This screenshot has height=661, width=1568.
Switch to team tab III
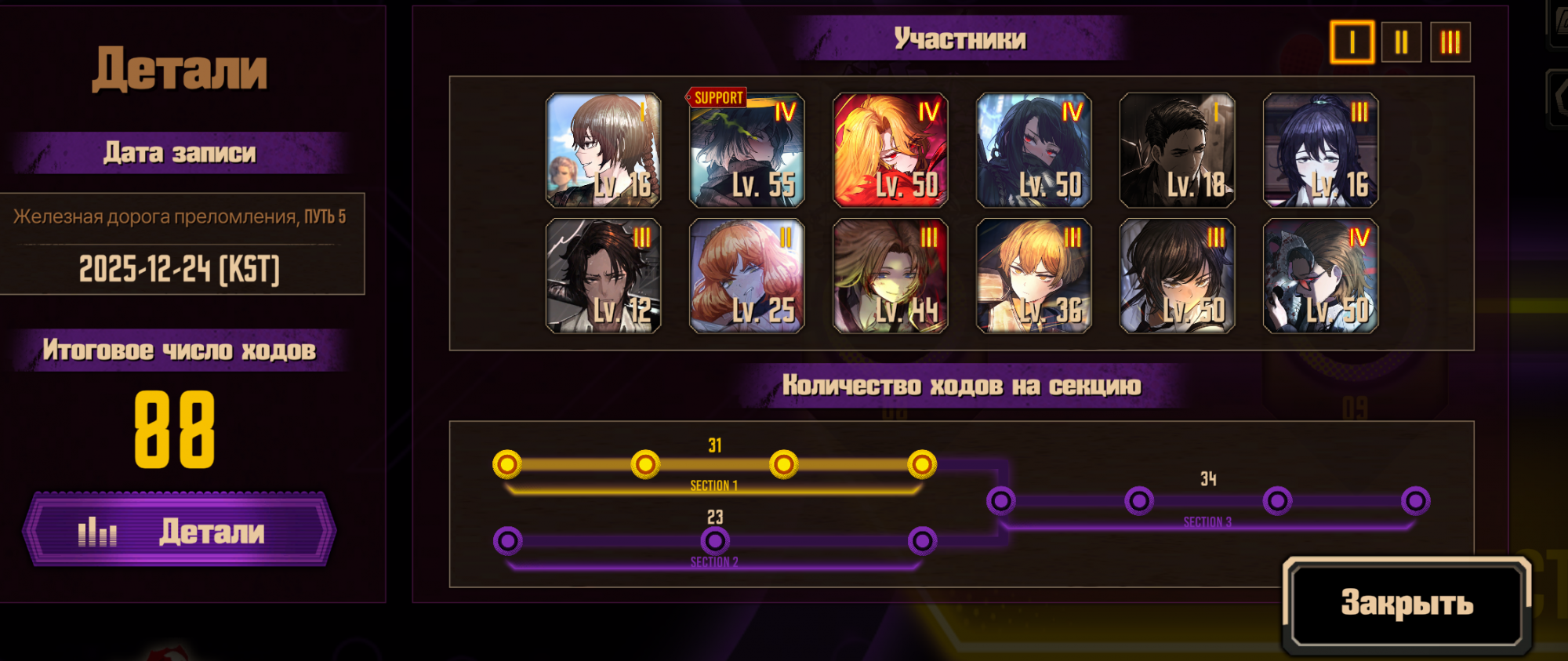(x=1450, y=42)
